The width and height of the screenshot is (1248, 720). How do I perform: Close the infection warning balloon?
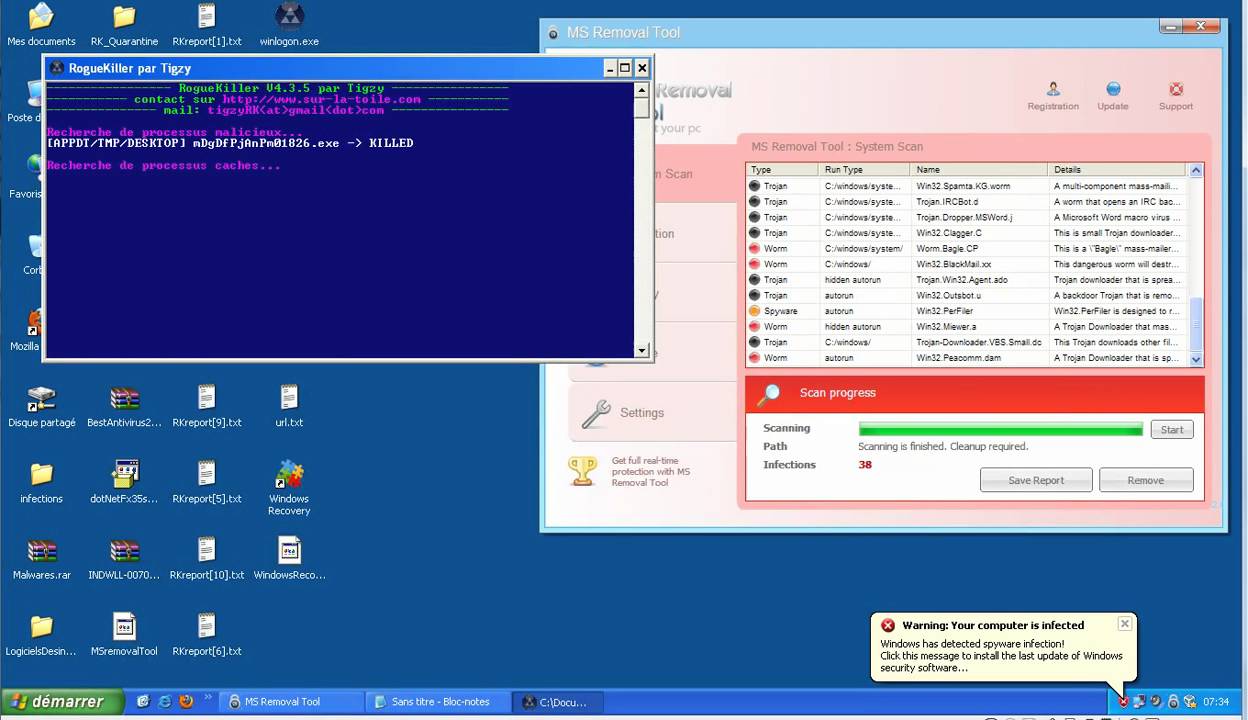(x=1124, y=623)
